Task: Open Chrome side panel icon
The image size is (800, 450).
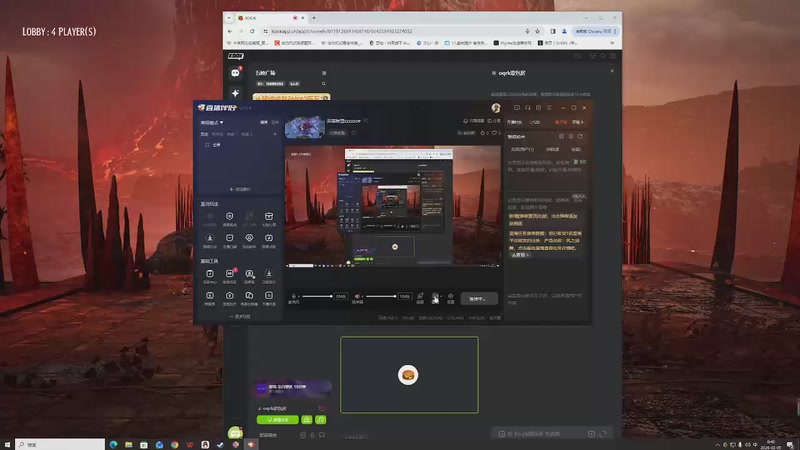Action: [x=553, y=31]
